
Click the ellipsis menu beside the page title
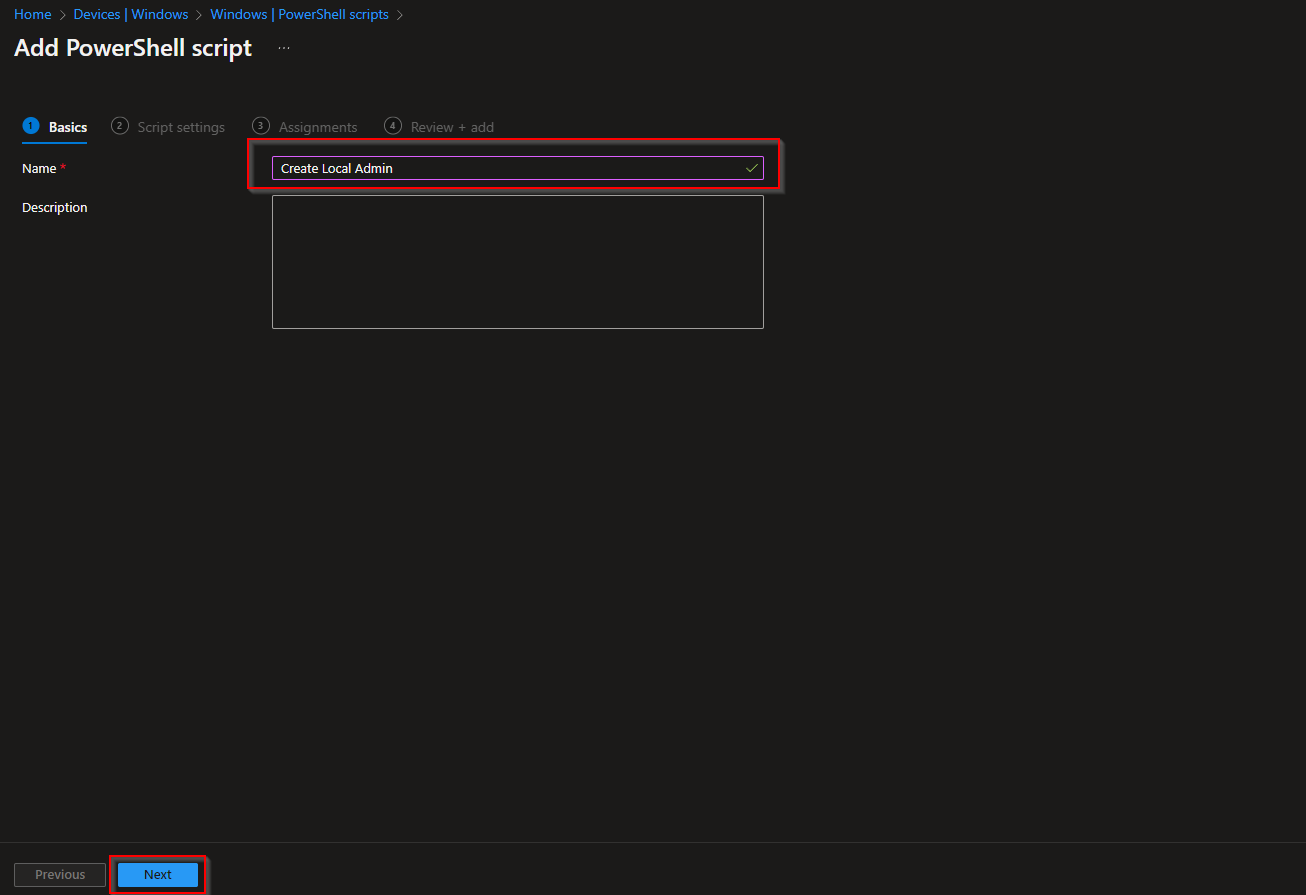coord(283,47)
